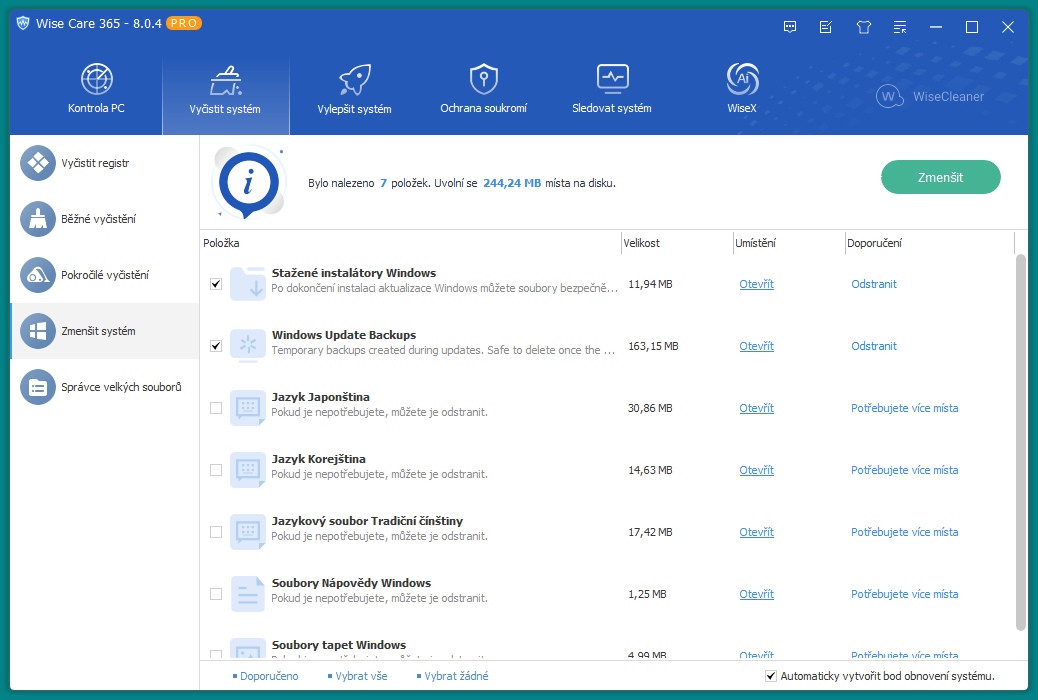1038x700 pixels.
Task: Click the Běžné vyčištění sidebar icon
Action: point(38,219)
